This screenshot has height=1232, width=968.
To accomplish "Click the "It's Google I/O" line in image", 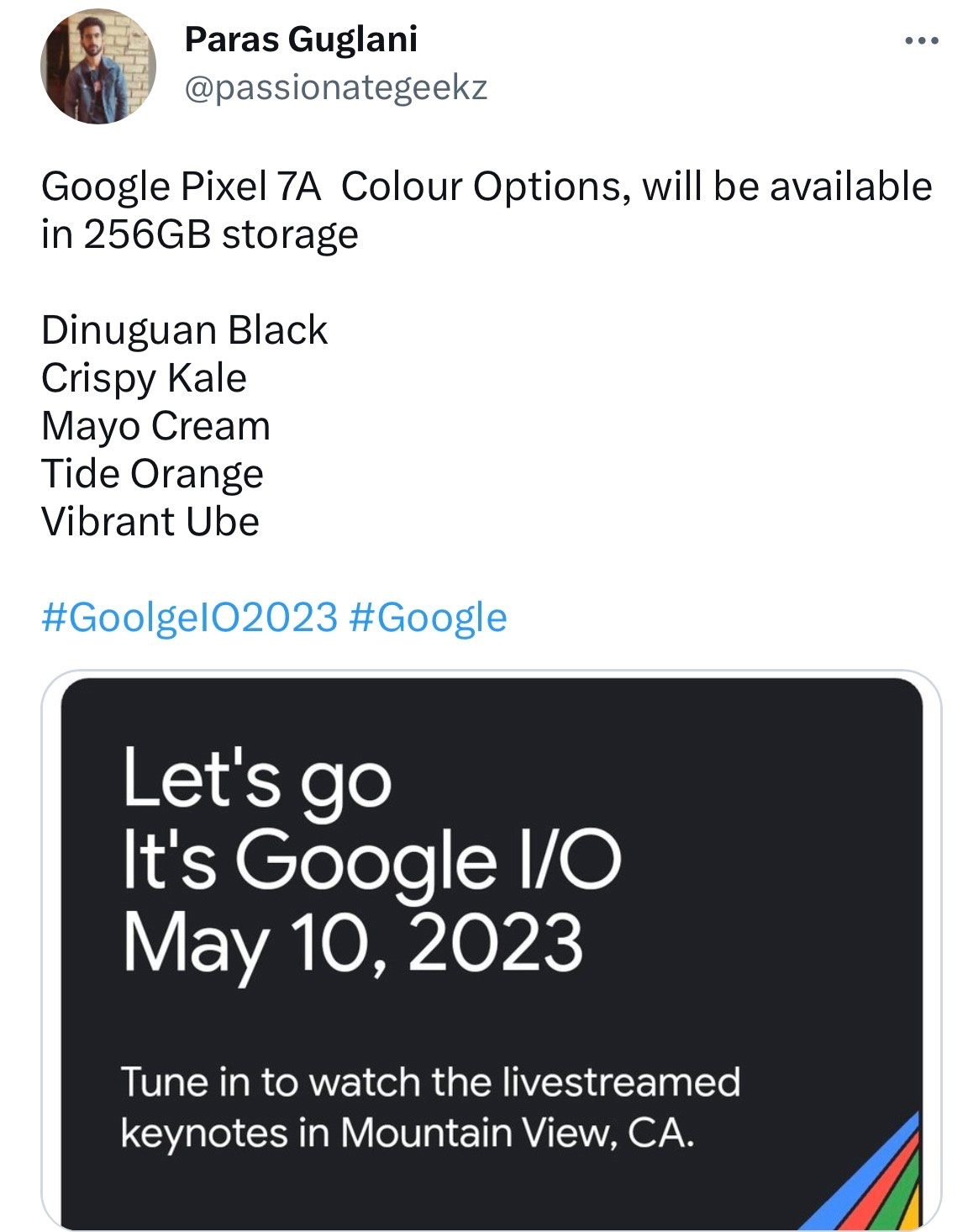I will pyautogui.click(x=371, y=861).
